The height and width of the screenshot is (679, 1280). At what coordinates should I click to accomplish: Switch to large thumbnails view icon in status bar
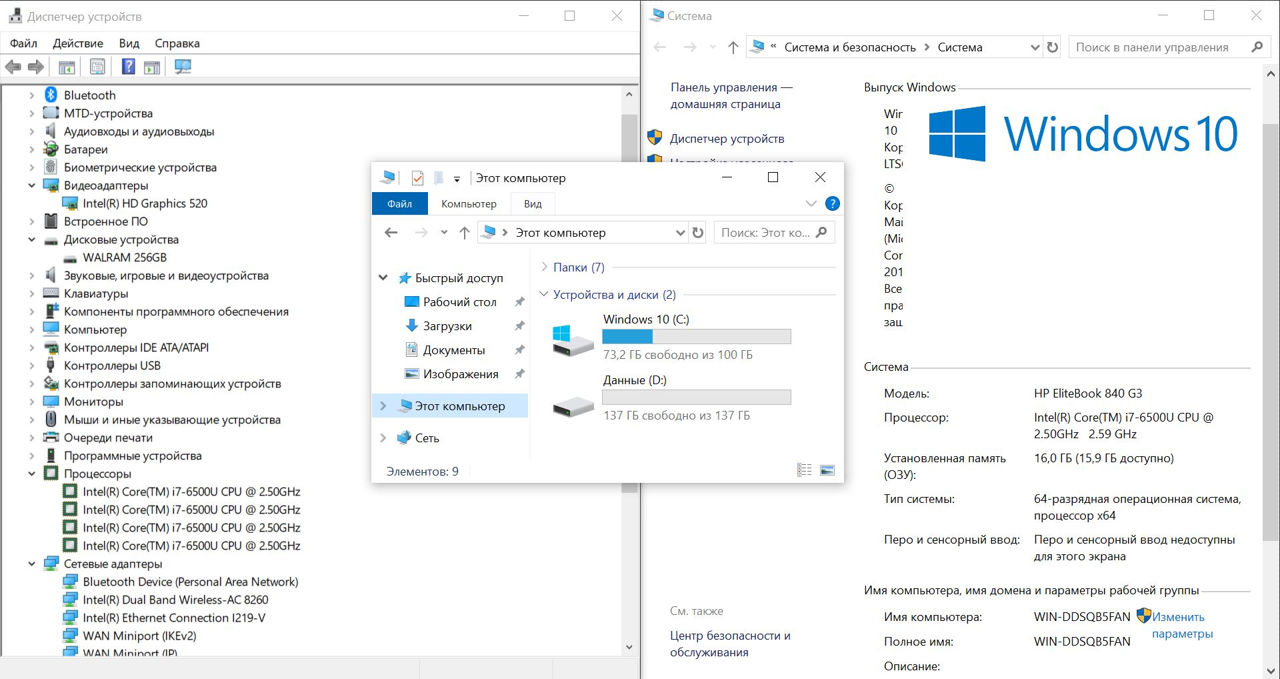[827, 470]
